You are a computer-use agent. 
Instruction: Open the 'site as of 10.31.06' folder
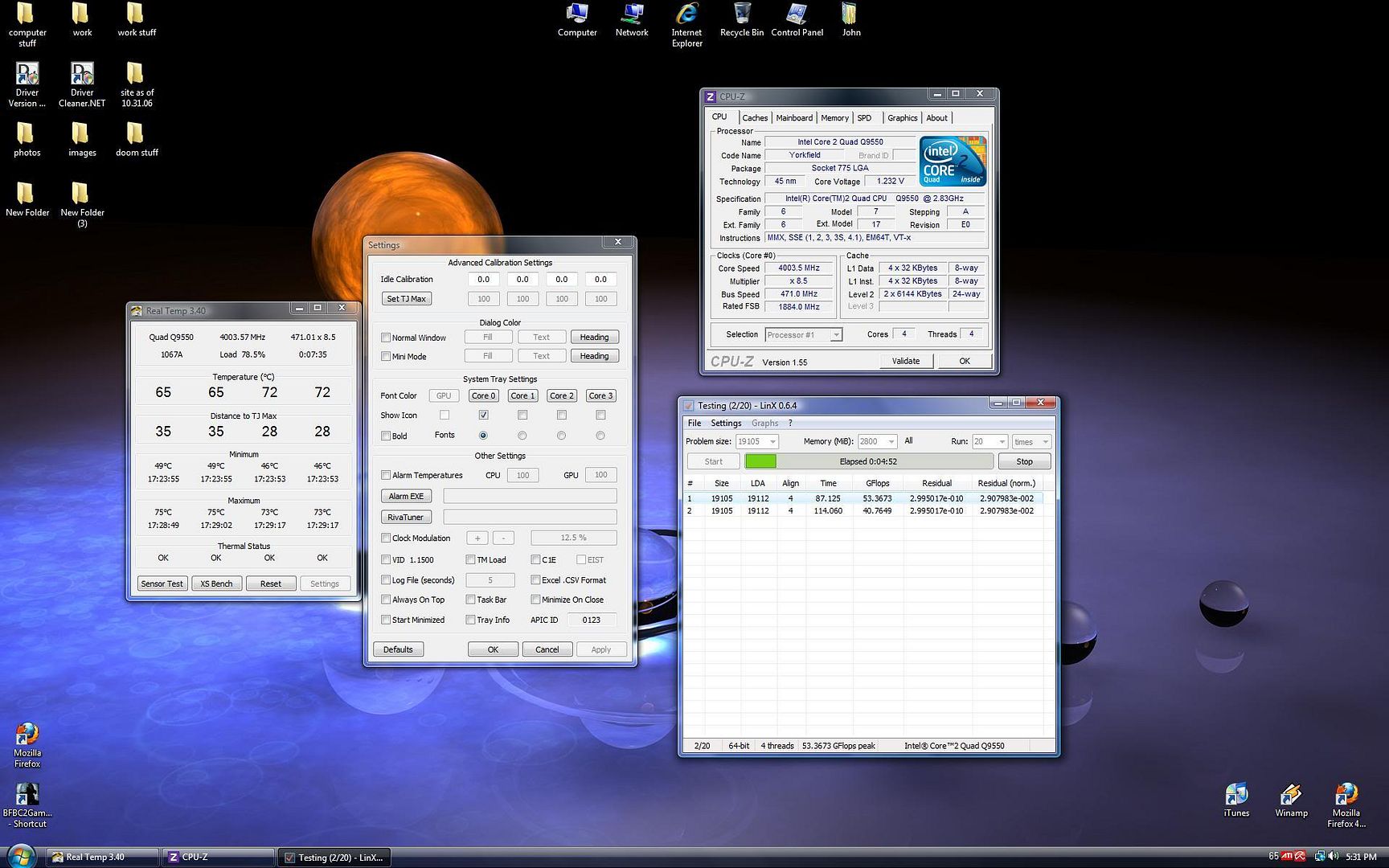137,84
